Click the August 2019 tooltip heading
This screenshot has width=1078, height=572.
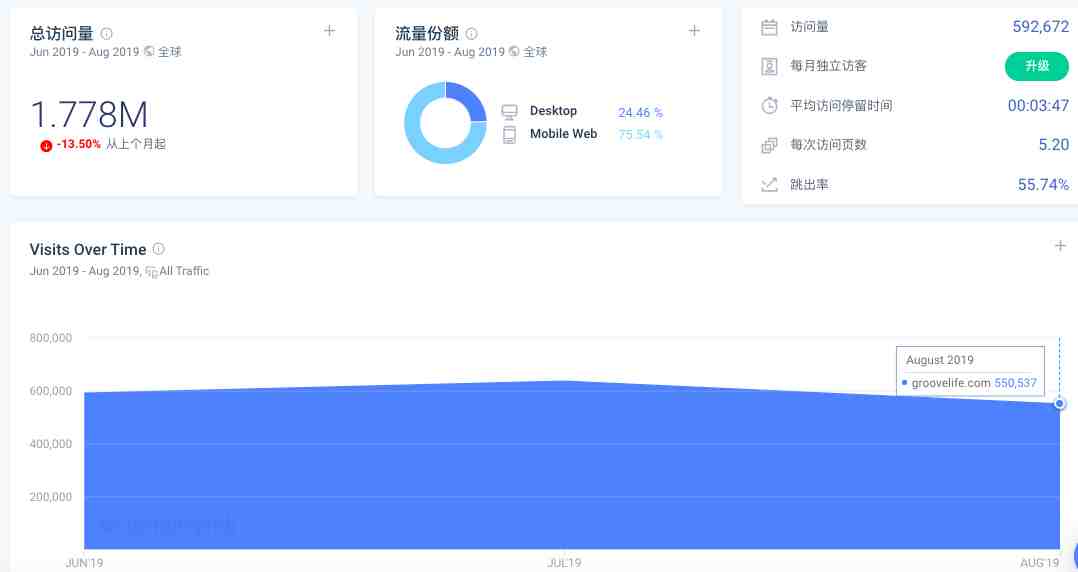940,360
